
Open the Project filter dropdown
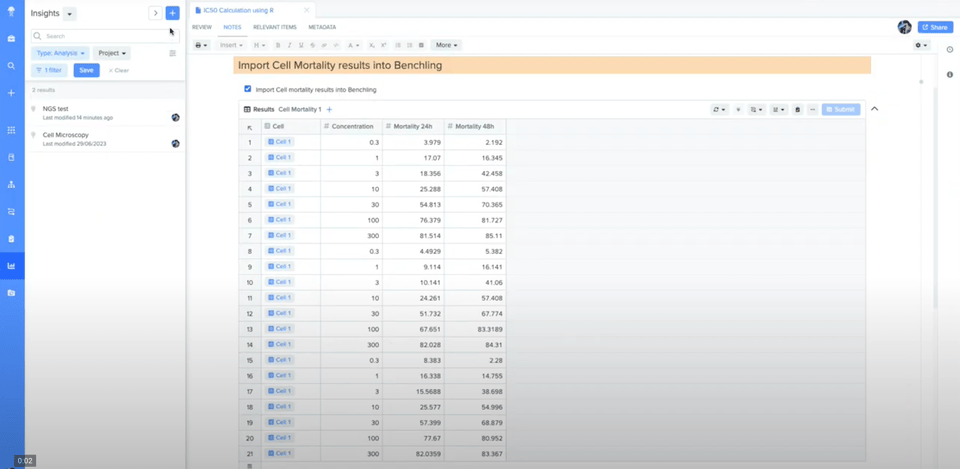point(112,53)
